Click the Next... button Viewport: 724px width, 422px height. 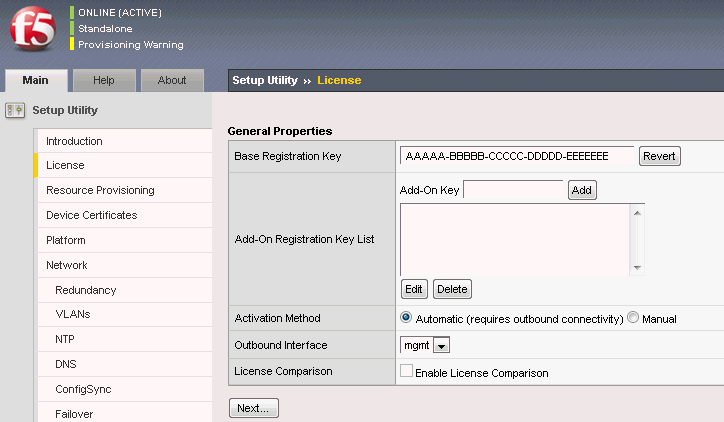(254, 408)
